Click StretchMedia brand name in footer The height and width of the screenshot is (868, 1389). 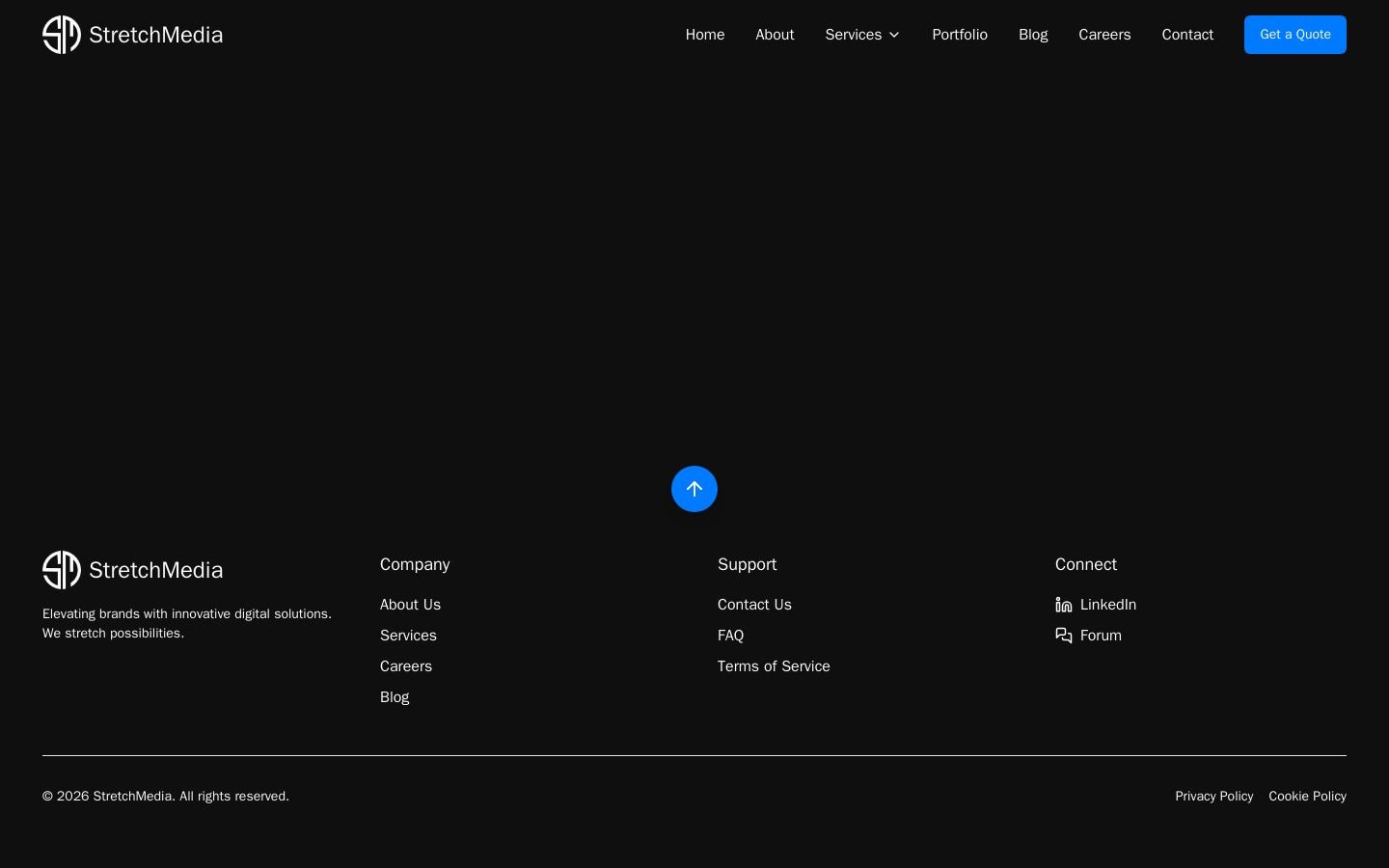155,570
